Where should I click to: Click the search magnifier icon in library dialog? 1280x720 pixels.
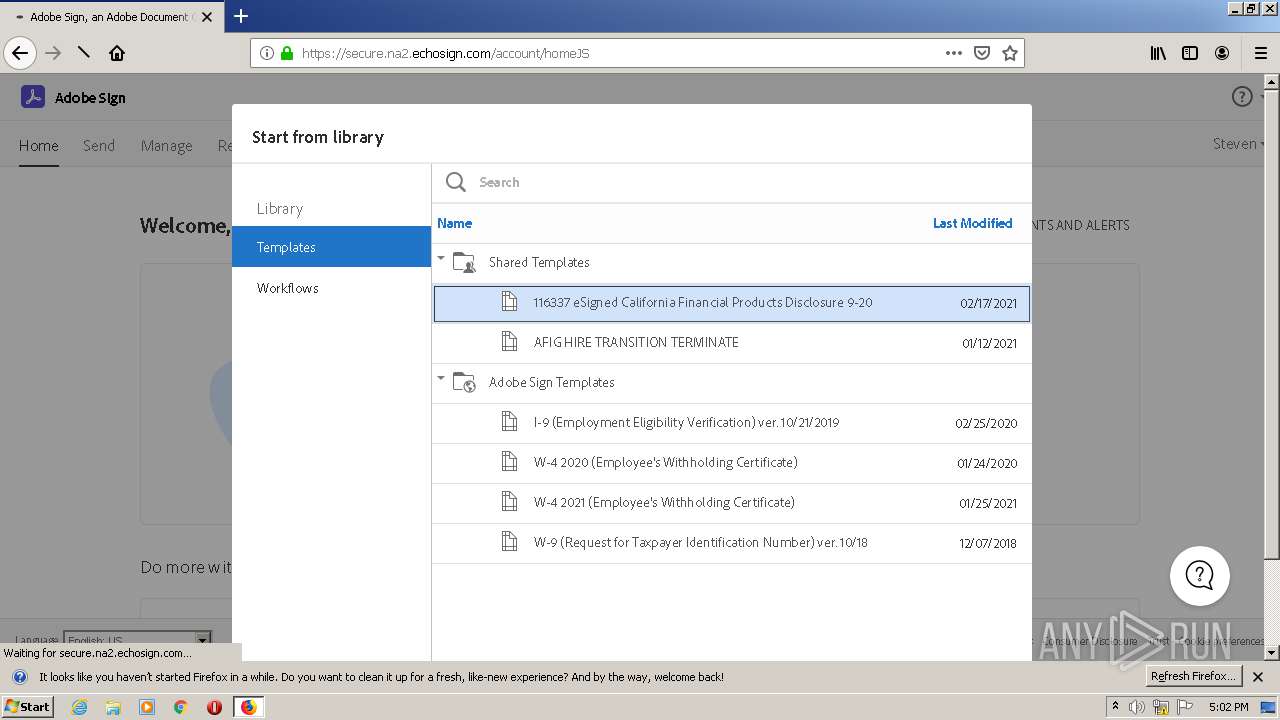coord(456,182)
